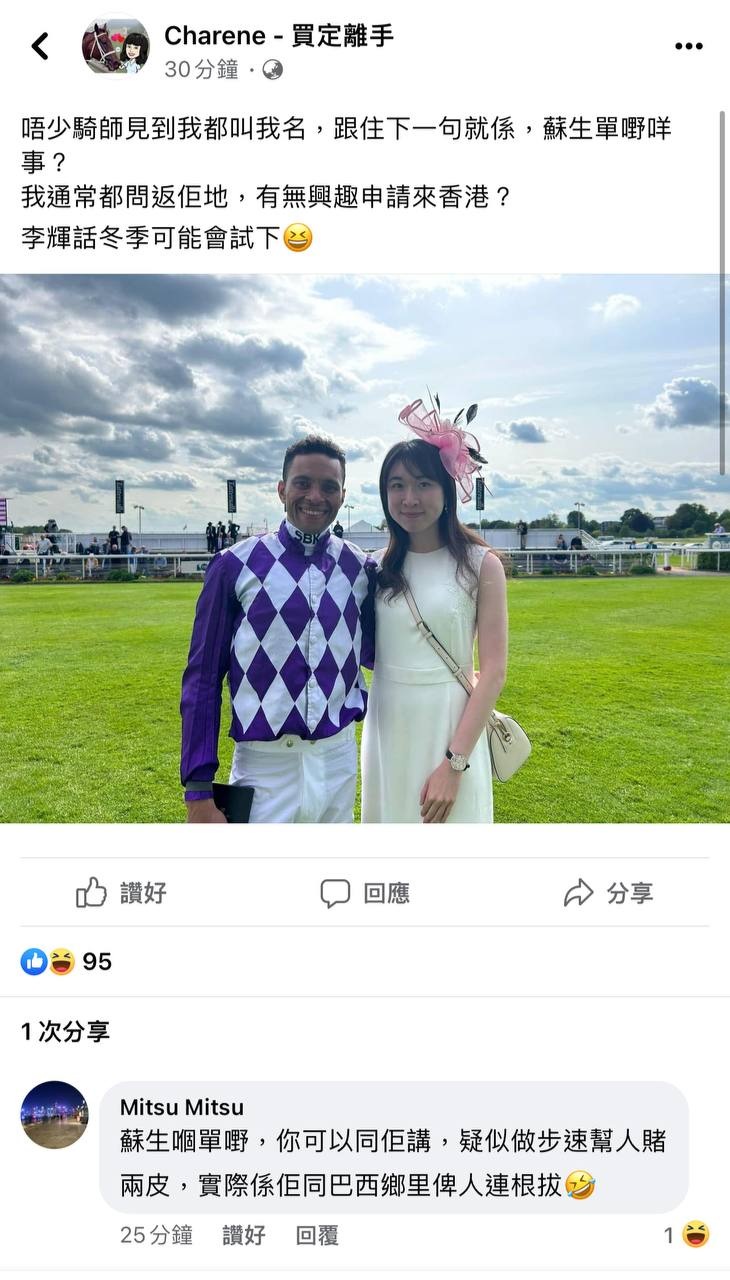Open the Mitsu Mitsu commenter name
The height and width of the screenshot is (1280, 730).
[x=182, y=1107]
